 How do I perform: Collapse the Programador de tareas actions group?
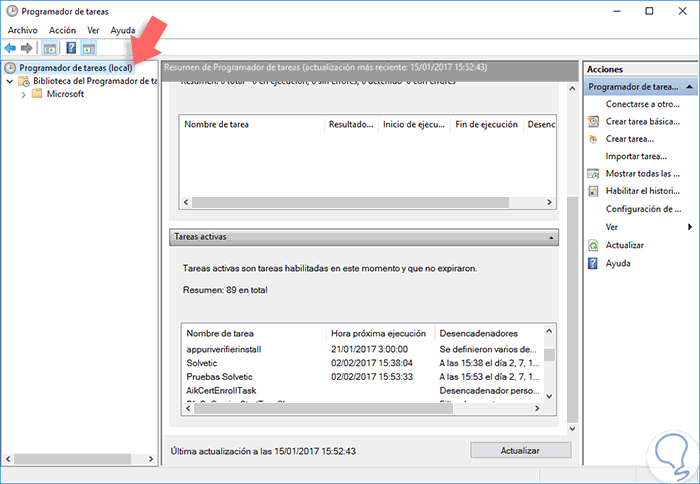[x=689, y=87]
